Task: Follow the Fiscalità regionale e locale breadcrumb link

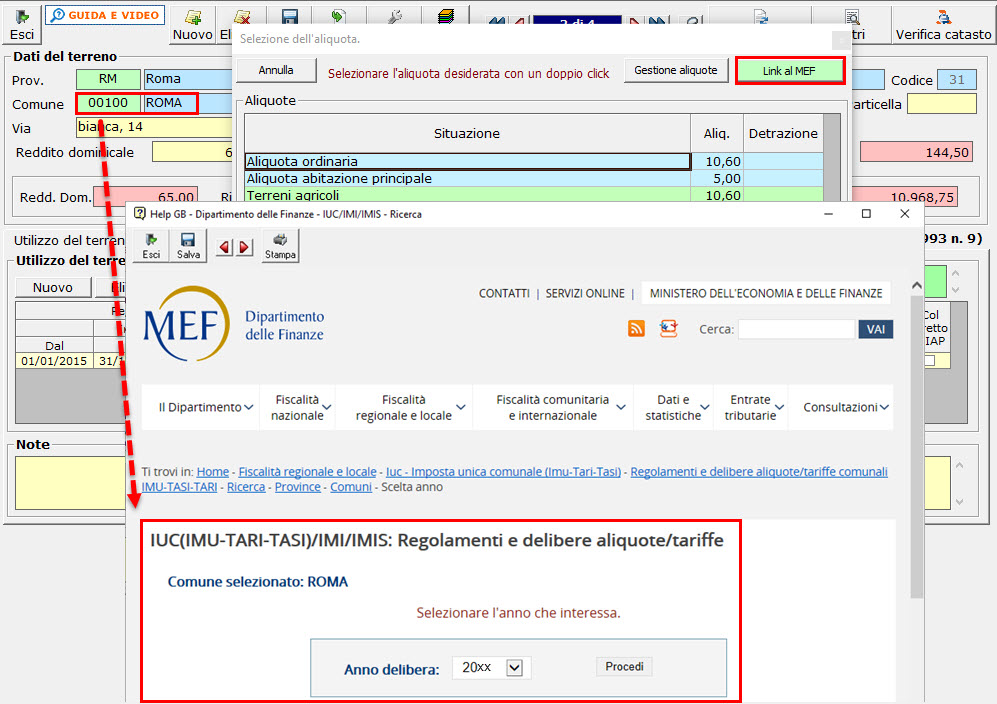Action: [x=307, y=472]
